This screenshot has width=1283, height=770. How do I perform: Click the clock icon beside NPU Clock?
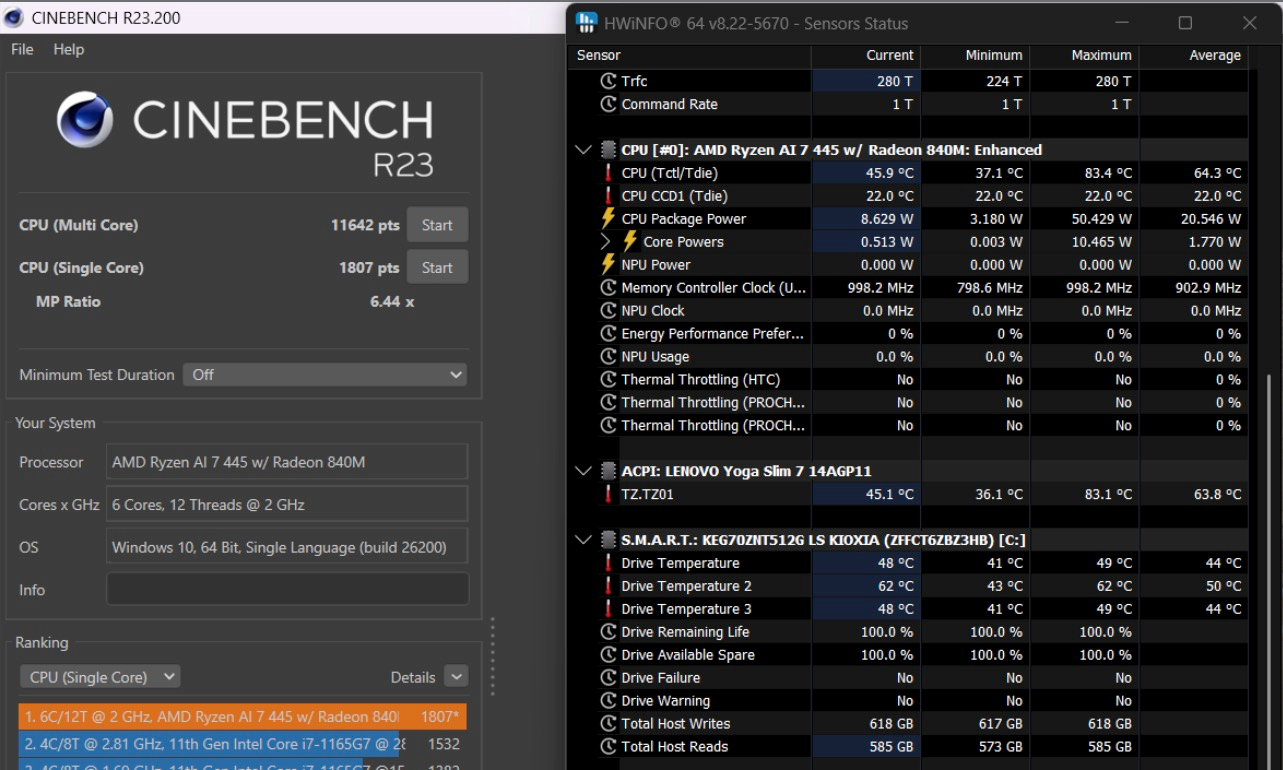pos(608,311)
